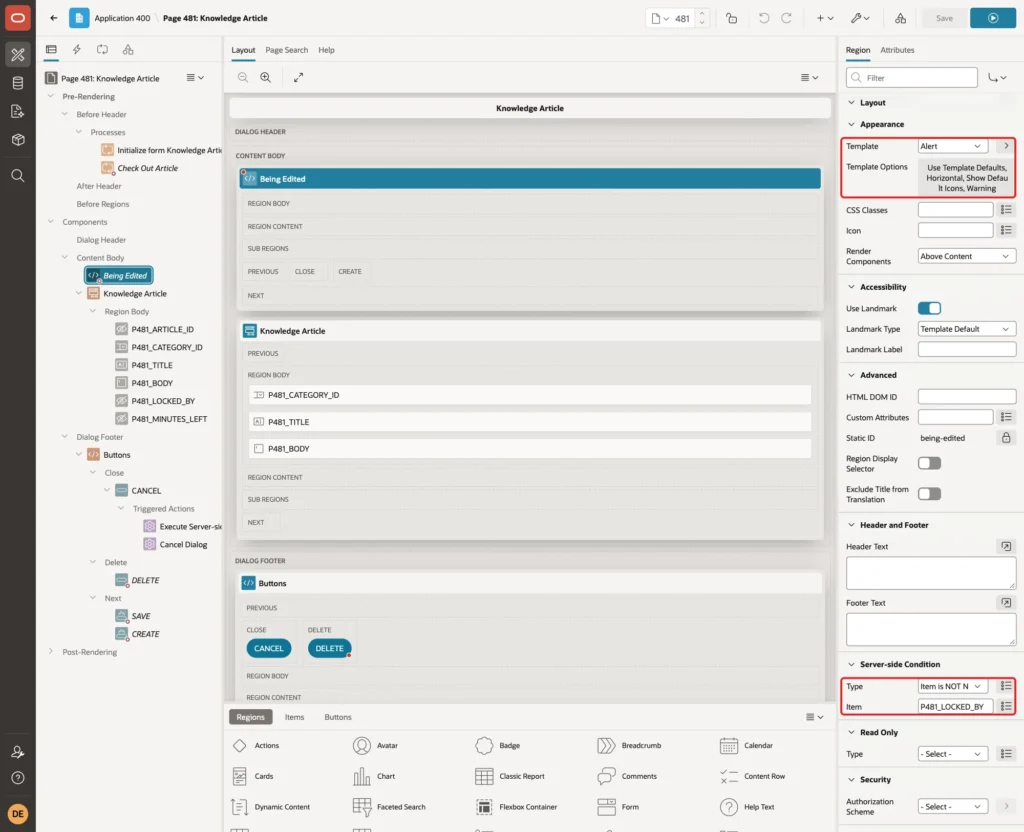The height and width of the screenshot is (832, 1024).
Task: Open Authorization Scheme dropdown
Action: pyautogui.click(x=952, y=807)
